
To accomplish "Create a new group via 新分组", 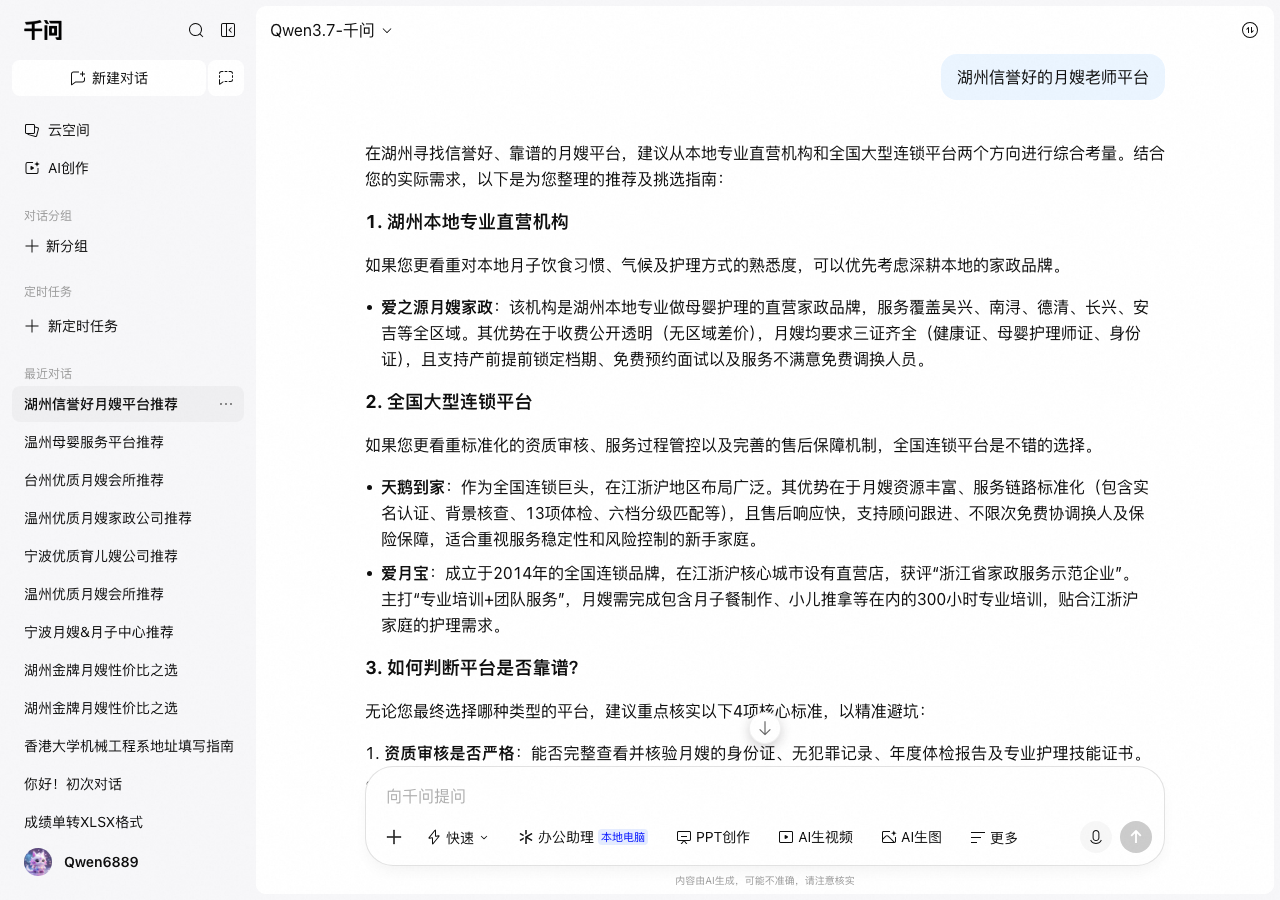I will [128, 246].
